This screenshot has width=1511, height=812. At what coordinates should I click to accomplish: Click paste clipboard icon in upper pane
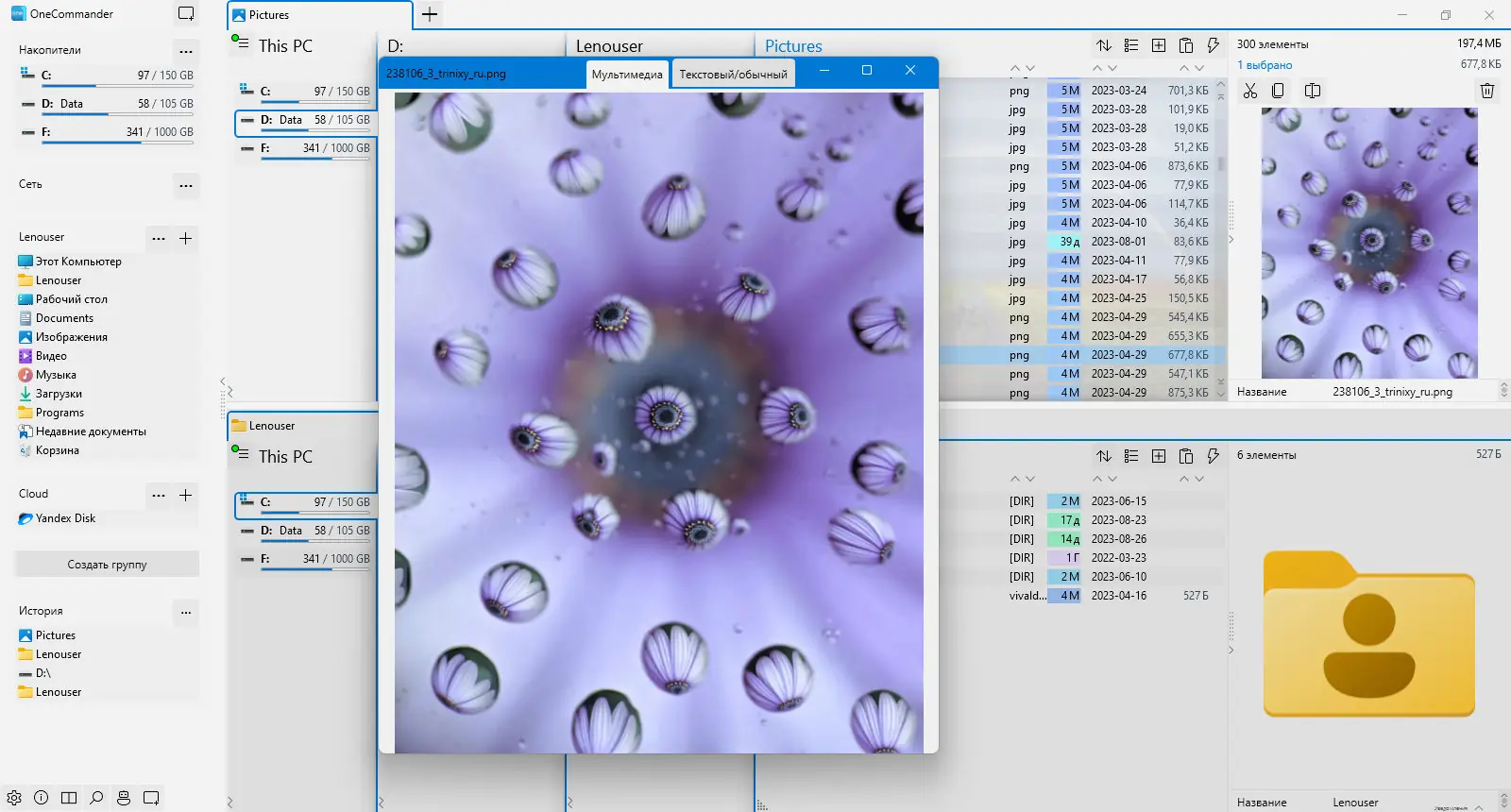click(1186, 45)
